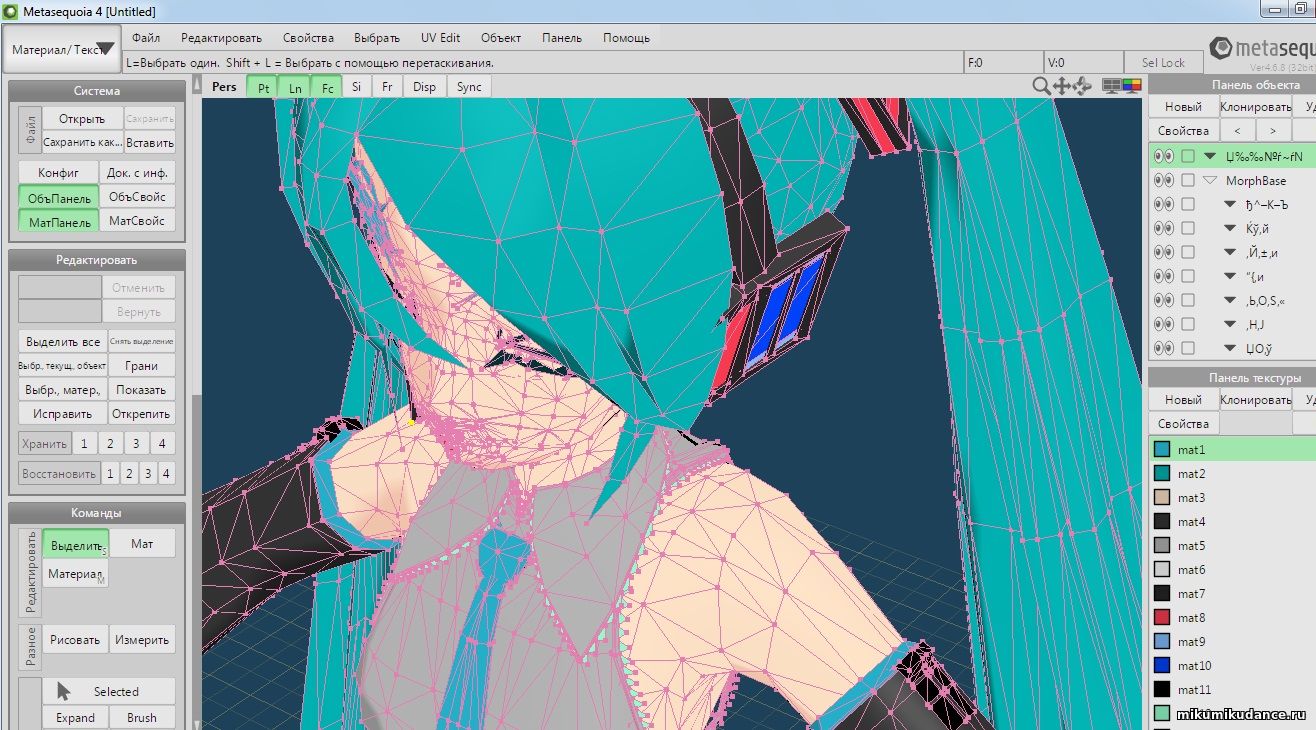Click the object panel '<' move button
The height and width of the screenshot is (730, 1316).
pyautogui.click(x=1237, y=131)
